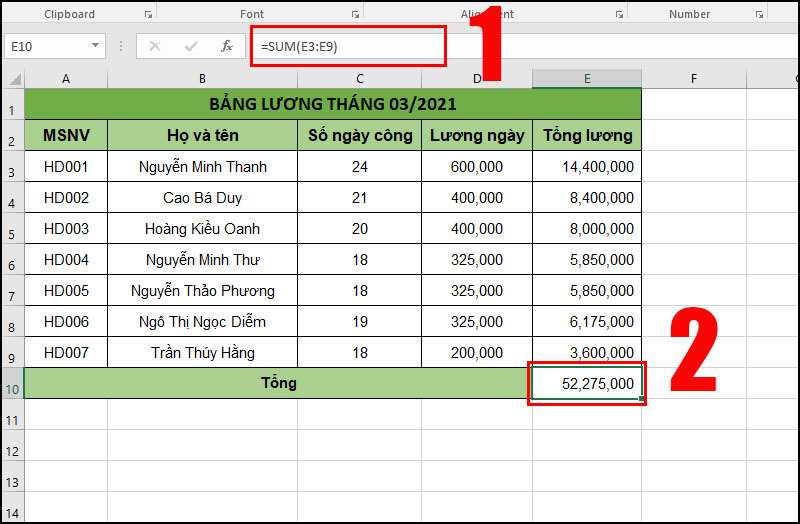This screenshot has height=524, width=800.
Task: Click the cell containing Nguyễn Minh Thanh
Action: 202,167
